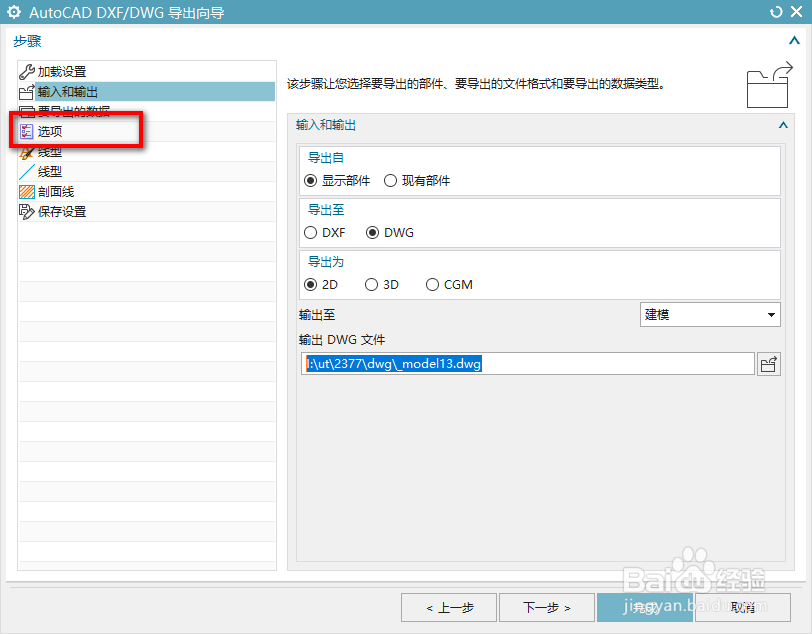Collapse the 步骤 panel
The height and width of the screenshot is (634, 812).
(794, 40)
